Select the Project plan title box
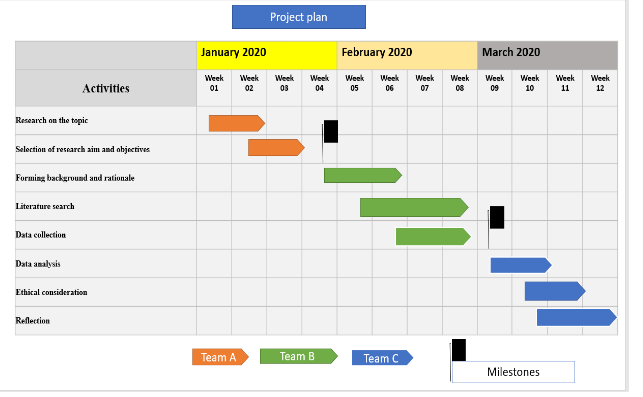 click(299, 17)
